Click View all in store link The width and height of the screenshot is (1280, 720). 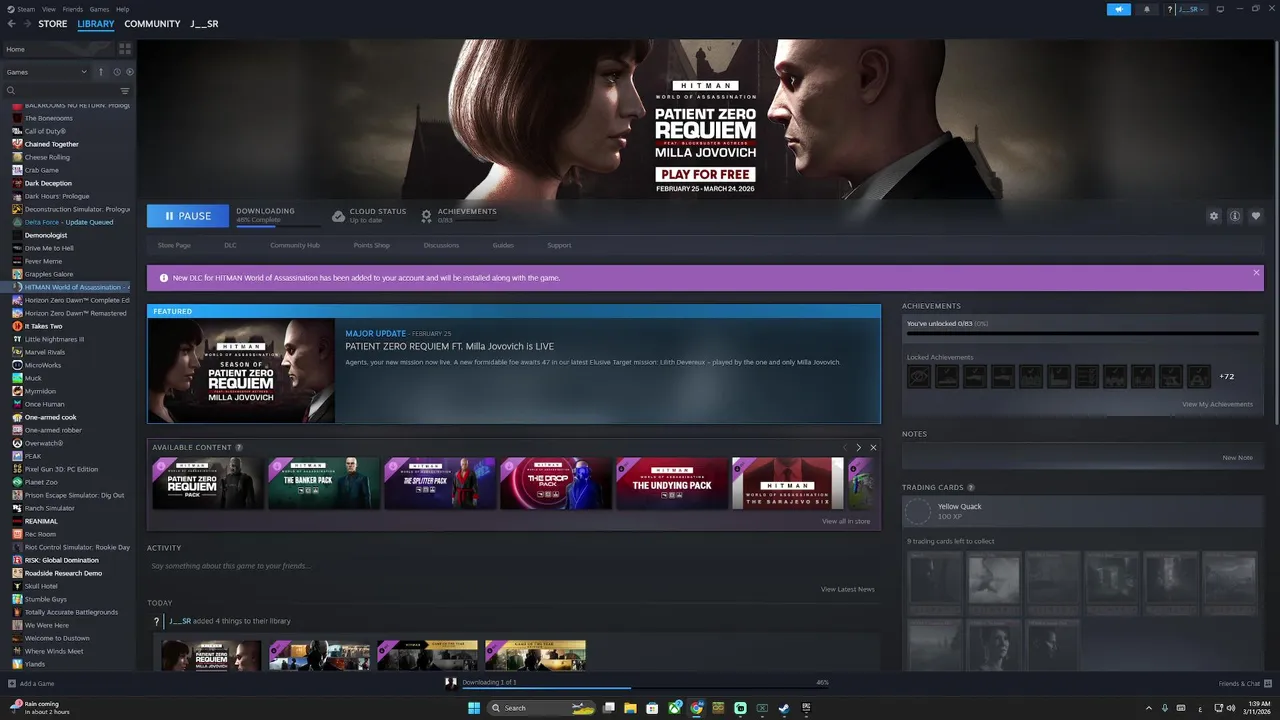click(x=846, y=521)
